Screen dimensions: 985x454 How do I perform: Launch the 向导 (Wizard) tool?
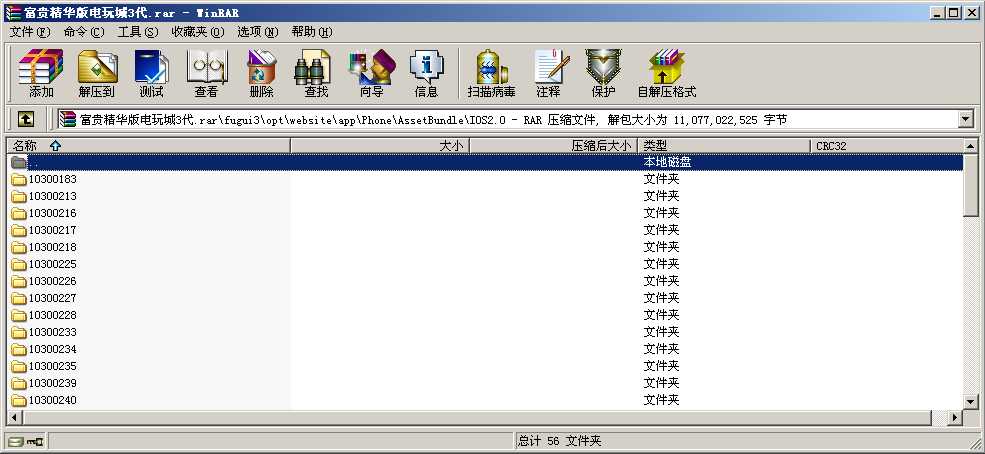pyautogui.click(x=371, y=73)
